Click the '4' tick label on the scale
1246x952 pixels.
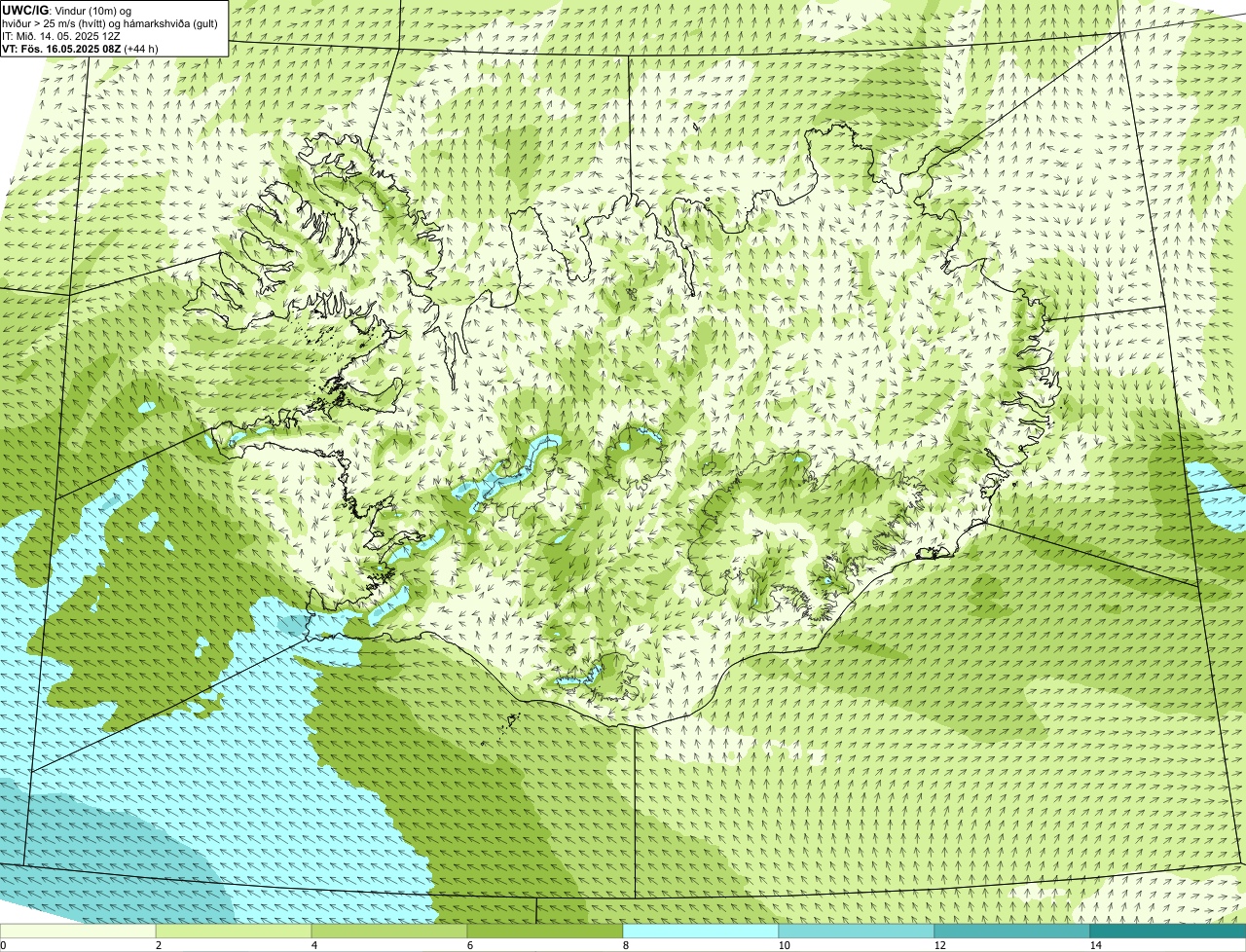click(313, 945)
